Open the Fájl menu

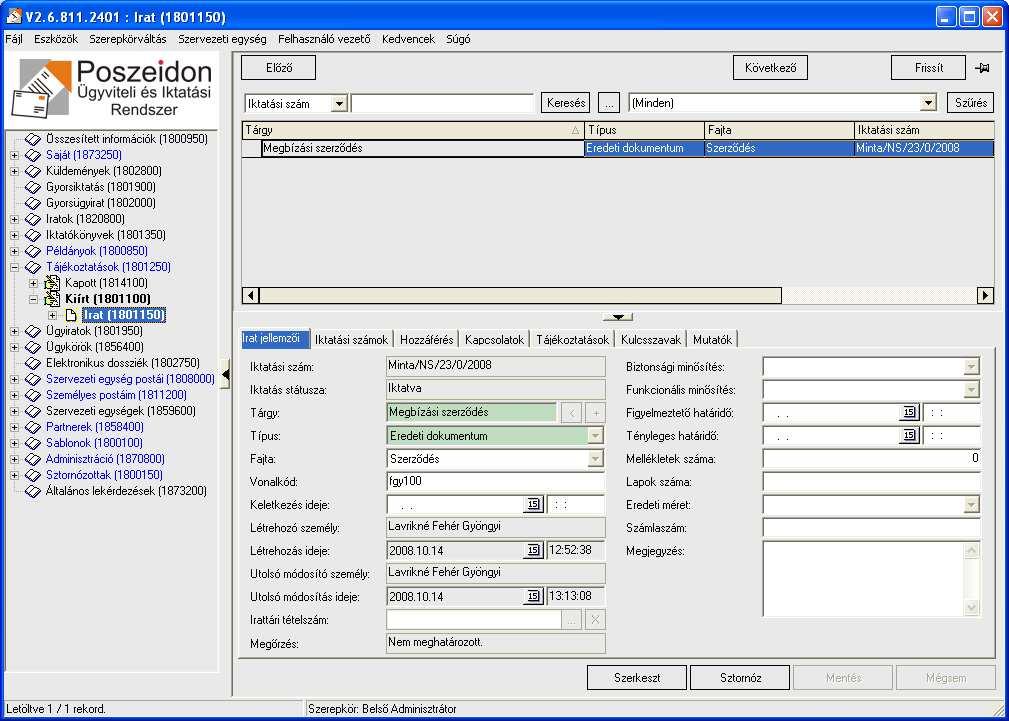(x=14, y=39)
